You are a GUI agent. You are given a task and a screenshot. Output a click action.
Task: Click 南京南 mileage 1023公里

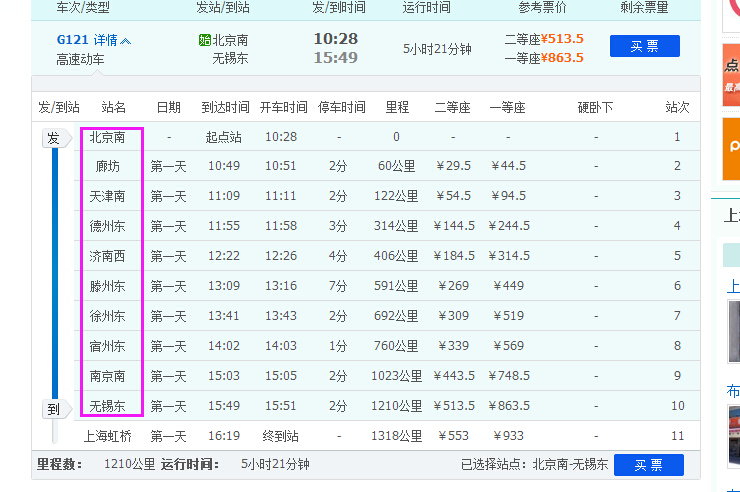(x=396, y=376)
